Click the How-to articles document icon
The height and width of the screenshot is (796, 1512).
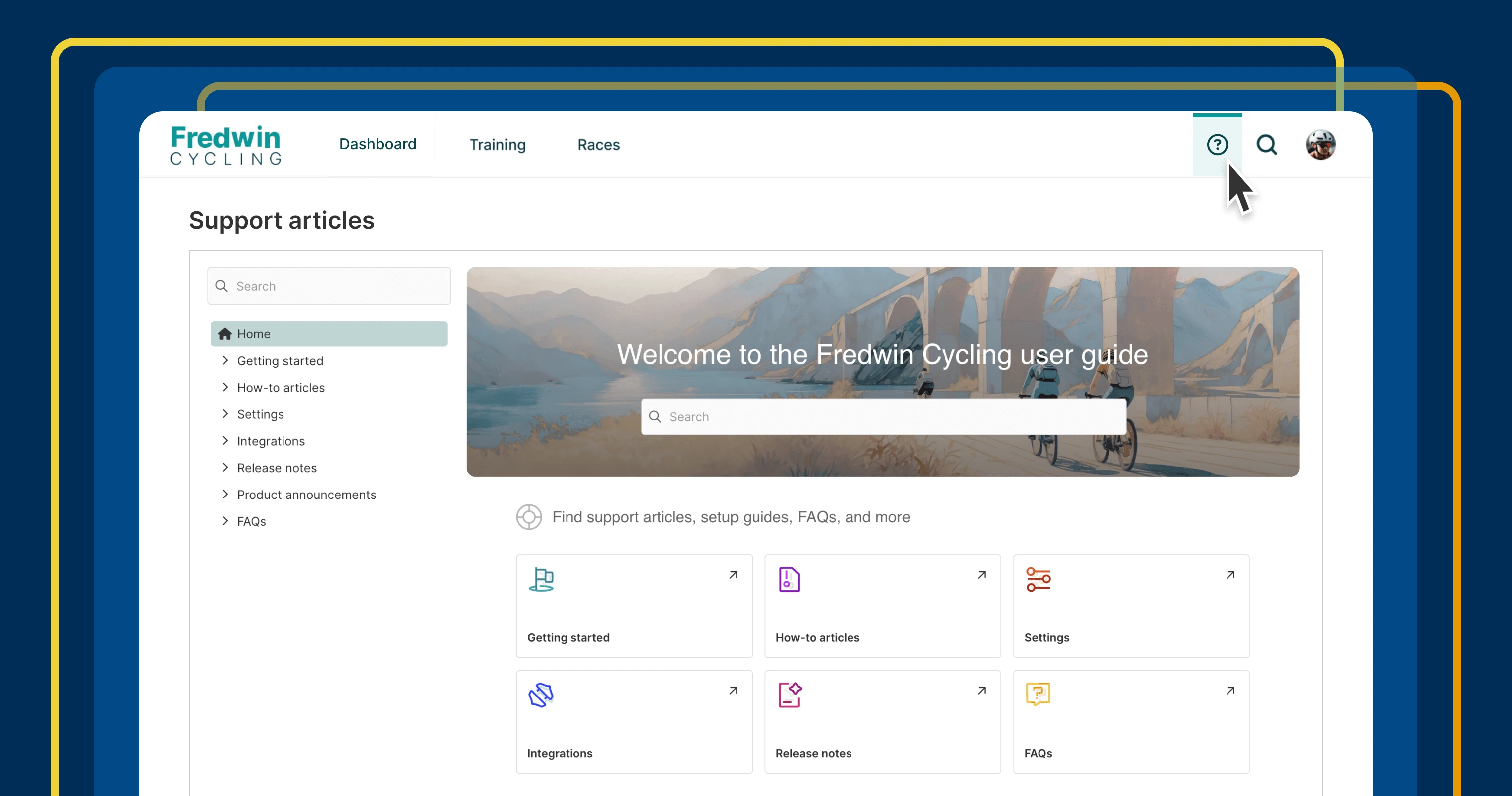click(789, 580)
